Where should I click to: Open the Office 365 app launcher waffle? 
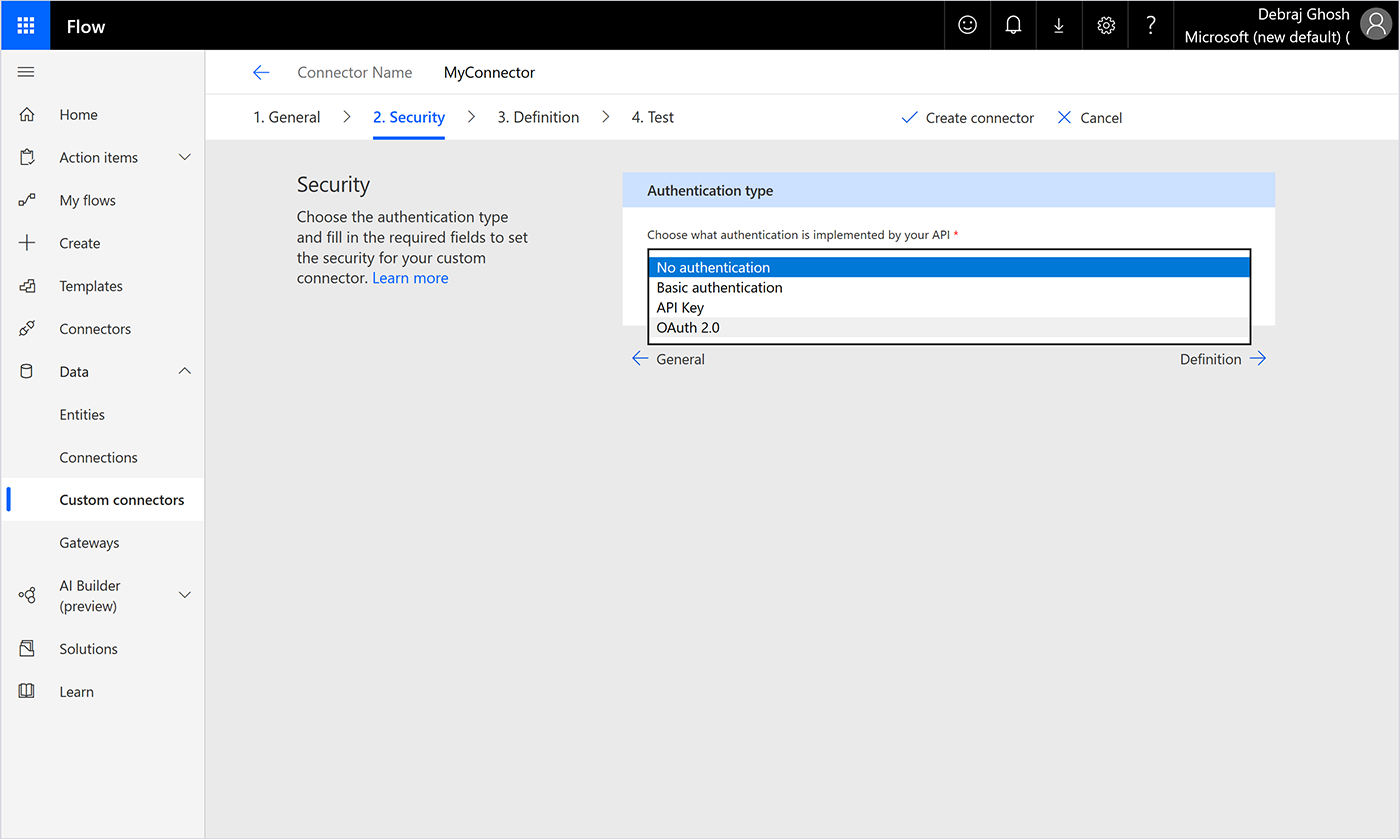(24, 24)
